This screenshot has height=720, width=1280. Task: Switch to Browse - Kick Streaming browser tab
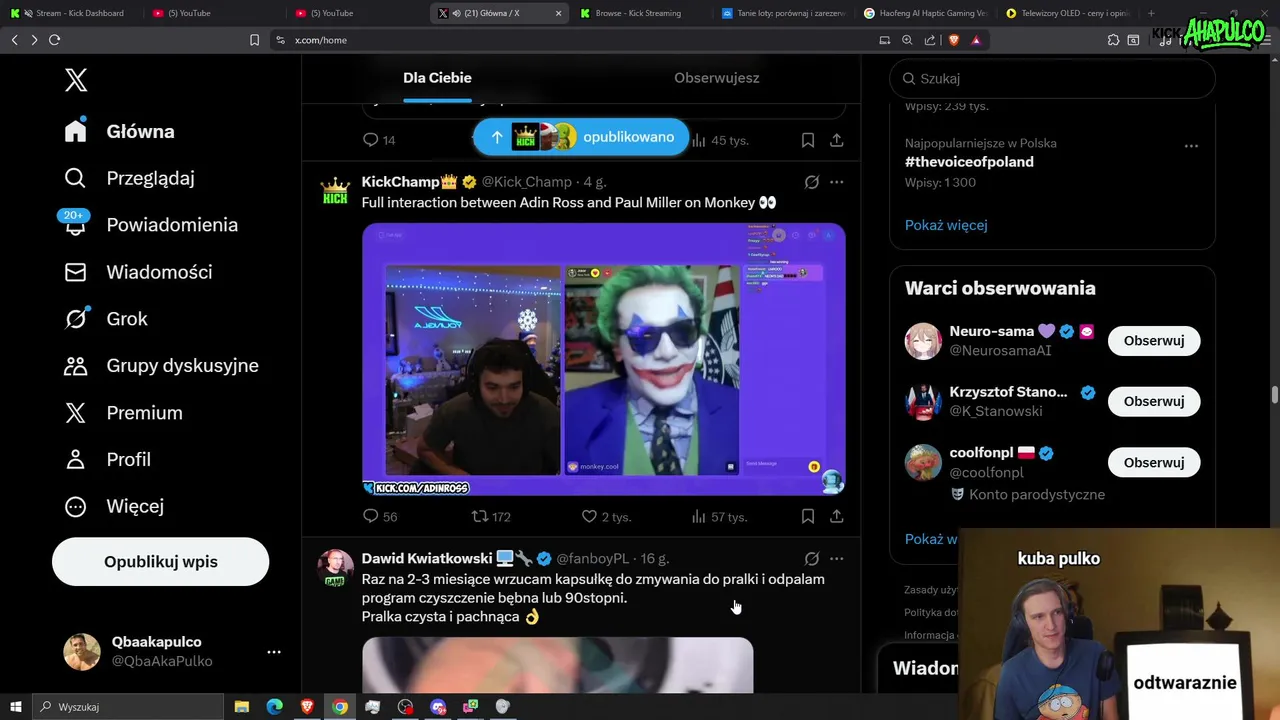[x=640, y=13]
